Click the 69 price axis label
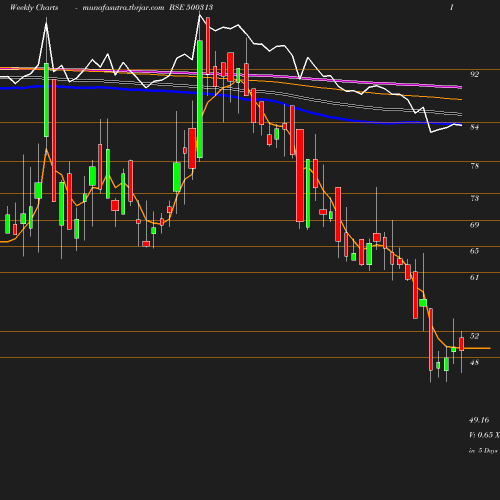 point(474,225)
